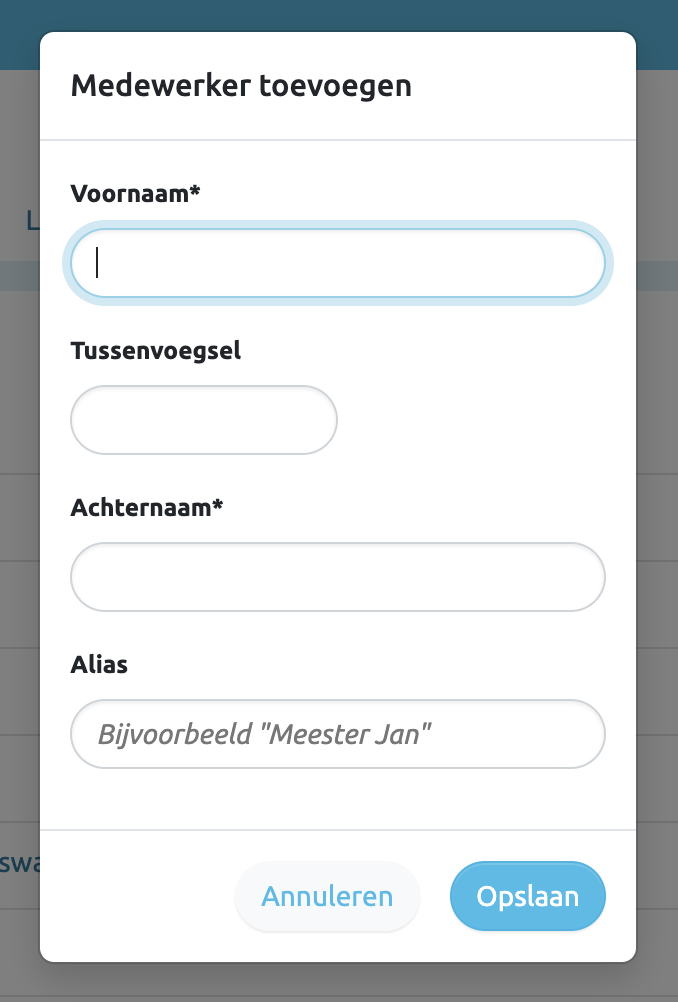The image size is (678, 1002).
Task: Click inside the Voornaam input field
Action: 337,263
